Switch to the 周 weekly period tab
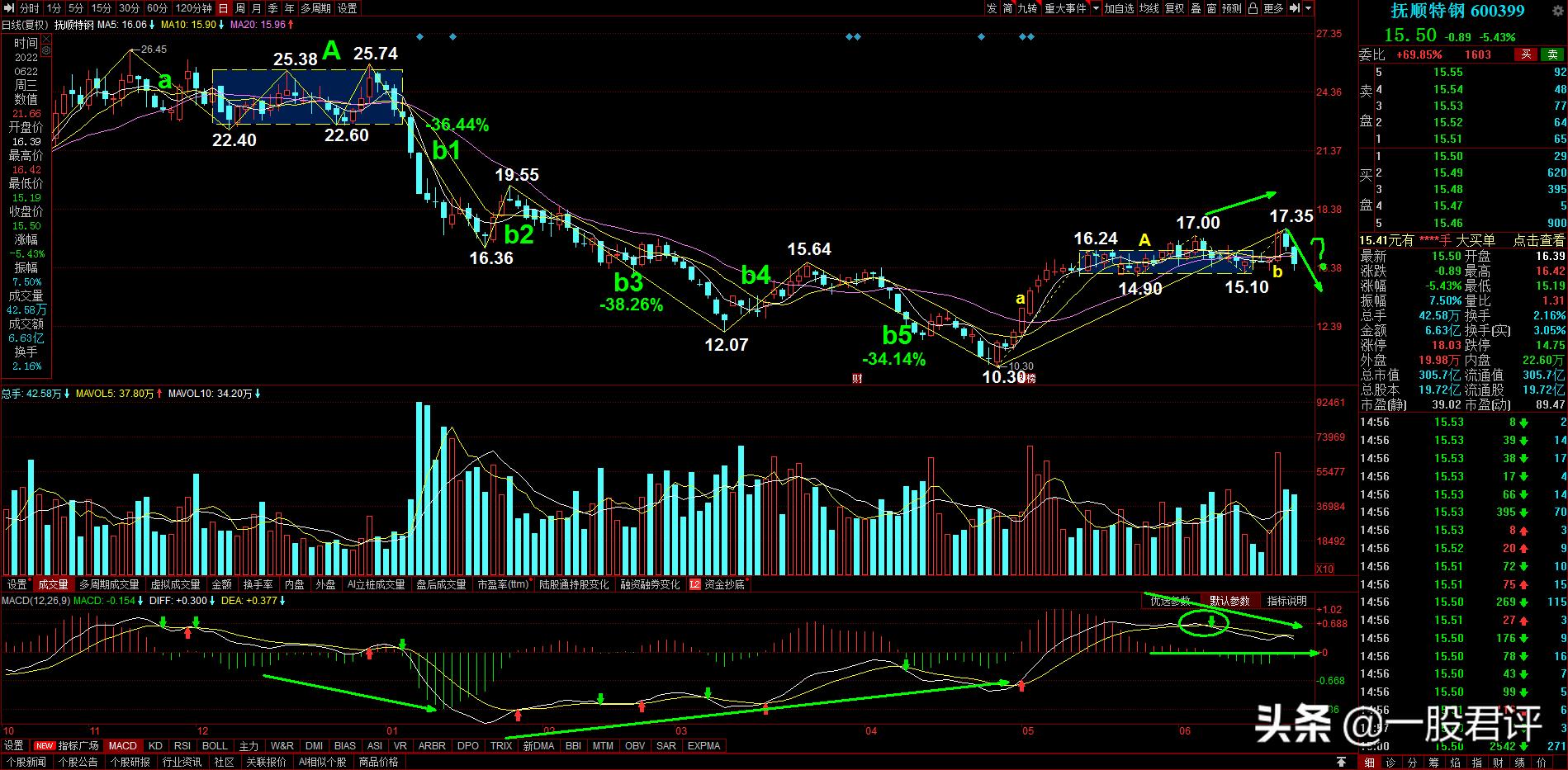This screenshot has height=770, width=1568. (240, 8)
